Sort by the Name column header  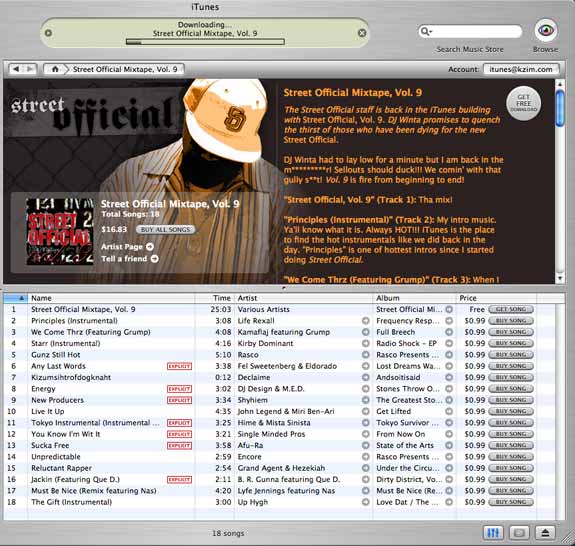coord(111,298)
